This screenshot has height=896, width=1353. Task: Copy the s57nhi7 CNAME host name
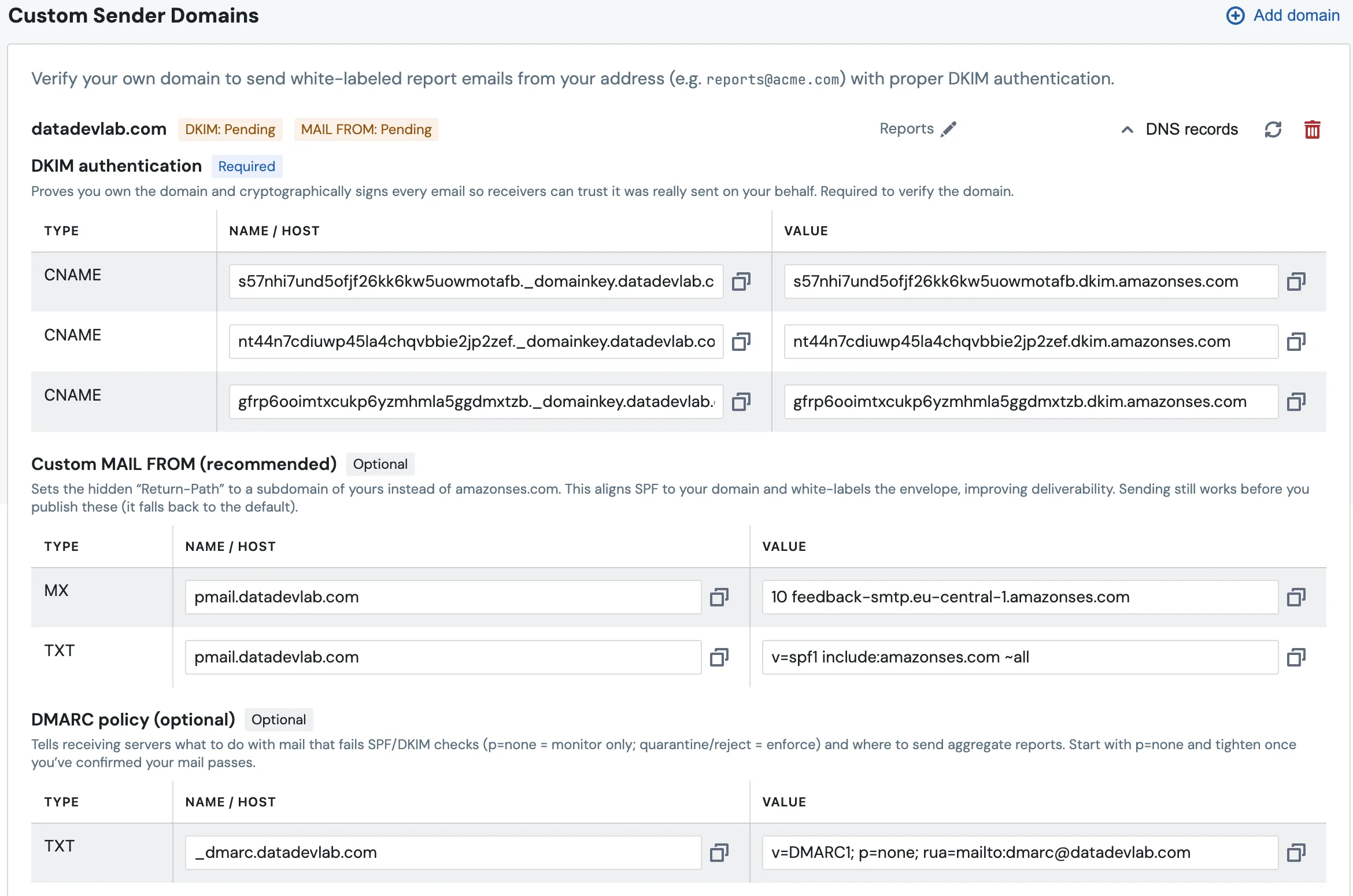coord(741,282)
